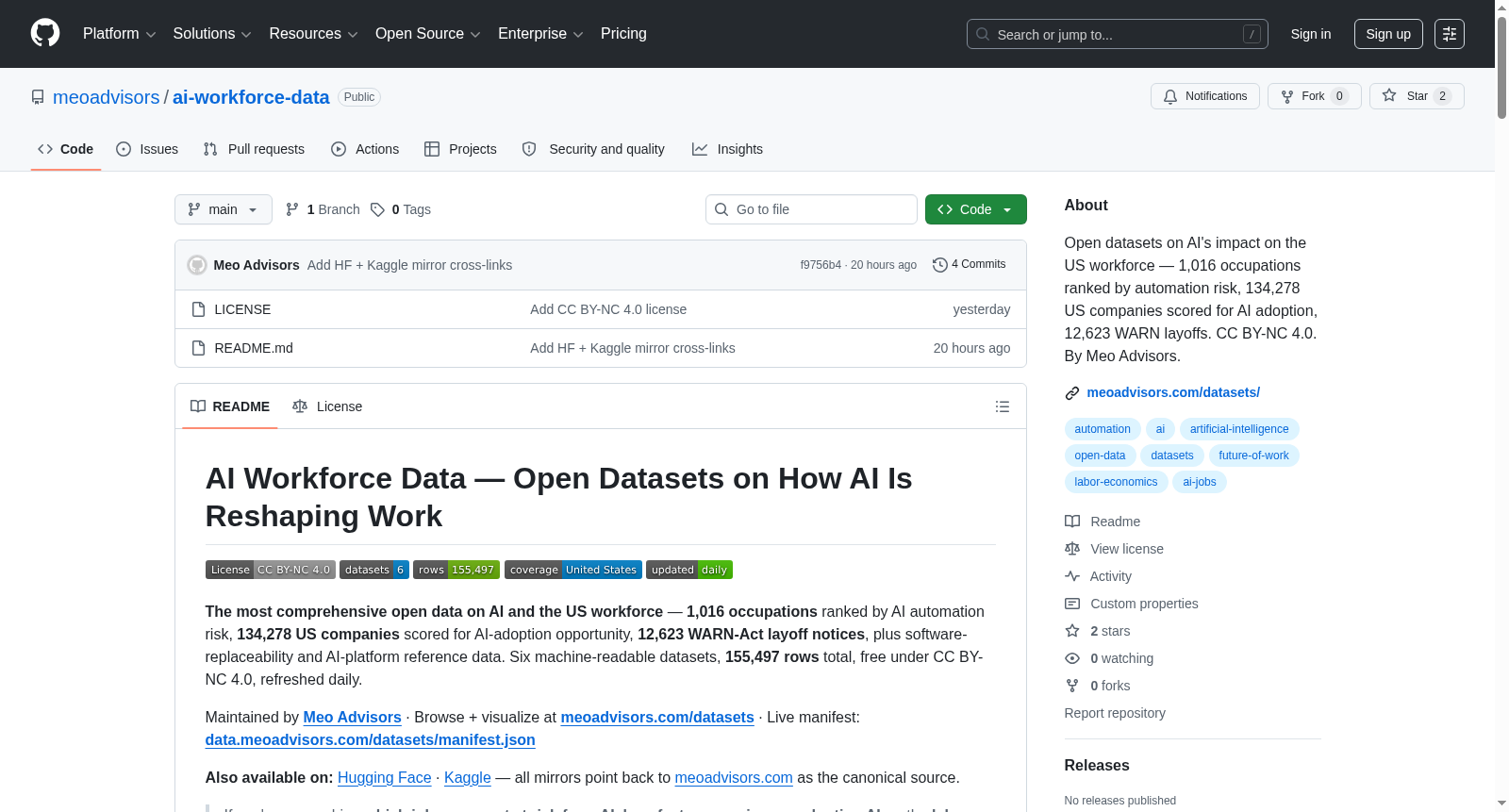The height and width of the screenshot is (812, 1509).
Task: Expand the Solutions menu
Action: [x=212, y=34]
